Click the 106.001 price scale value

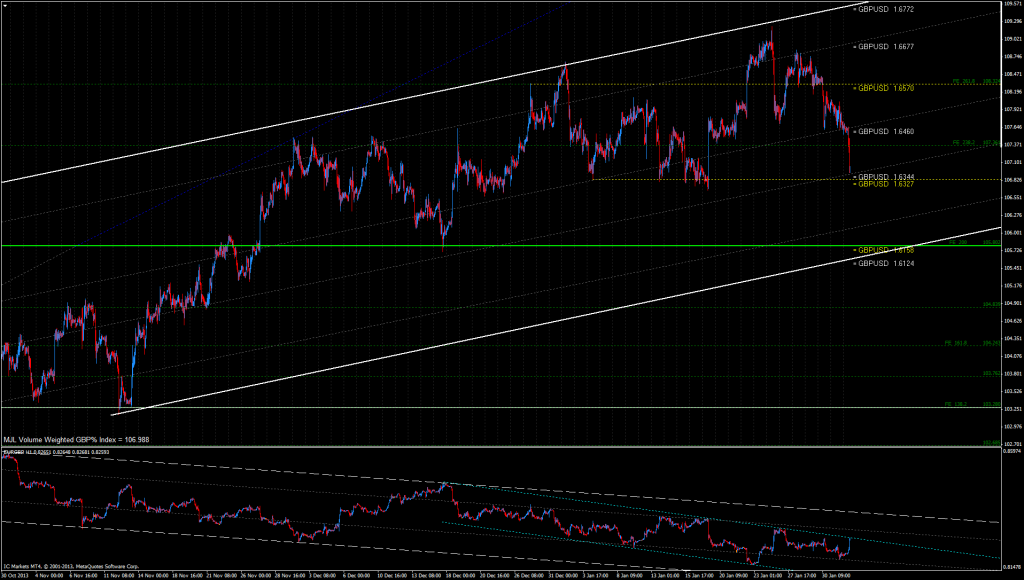[x=1013, y=233]
